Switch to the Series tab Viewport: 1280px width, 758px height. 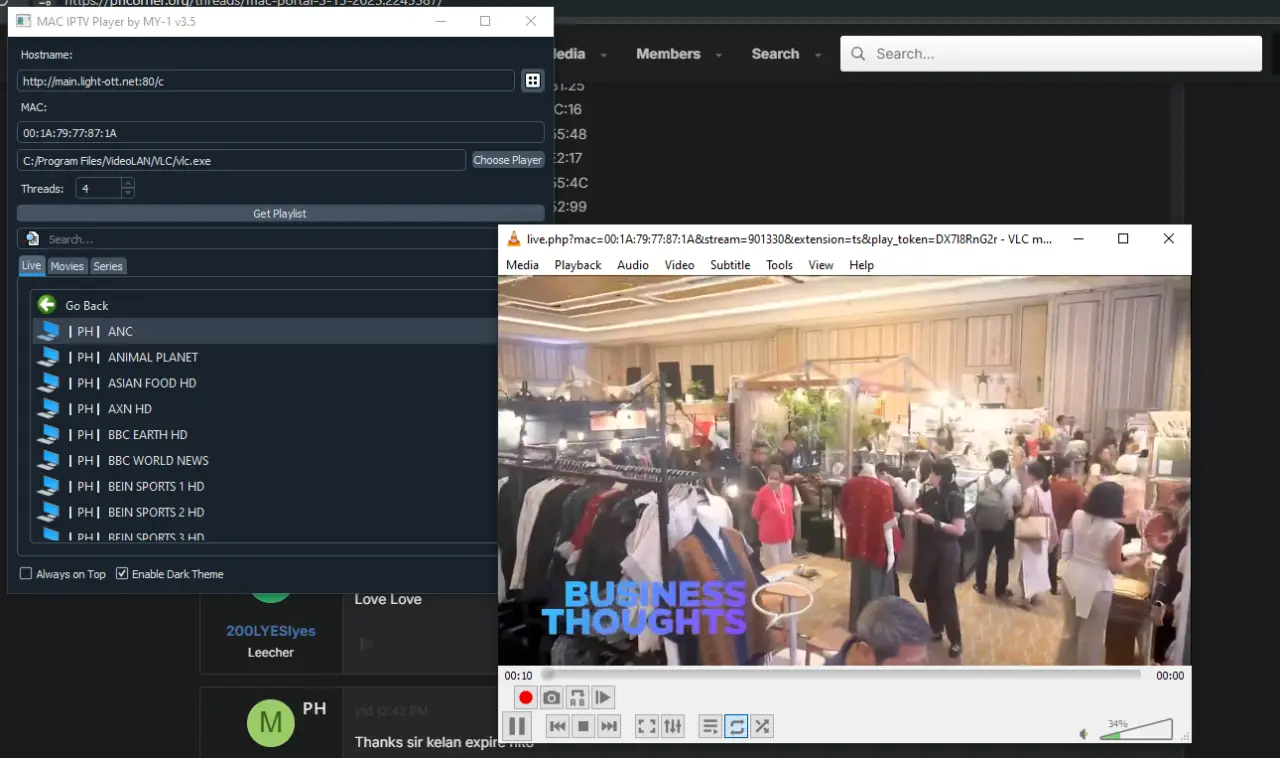[108, 266]
